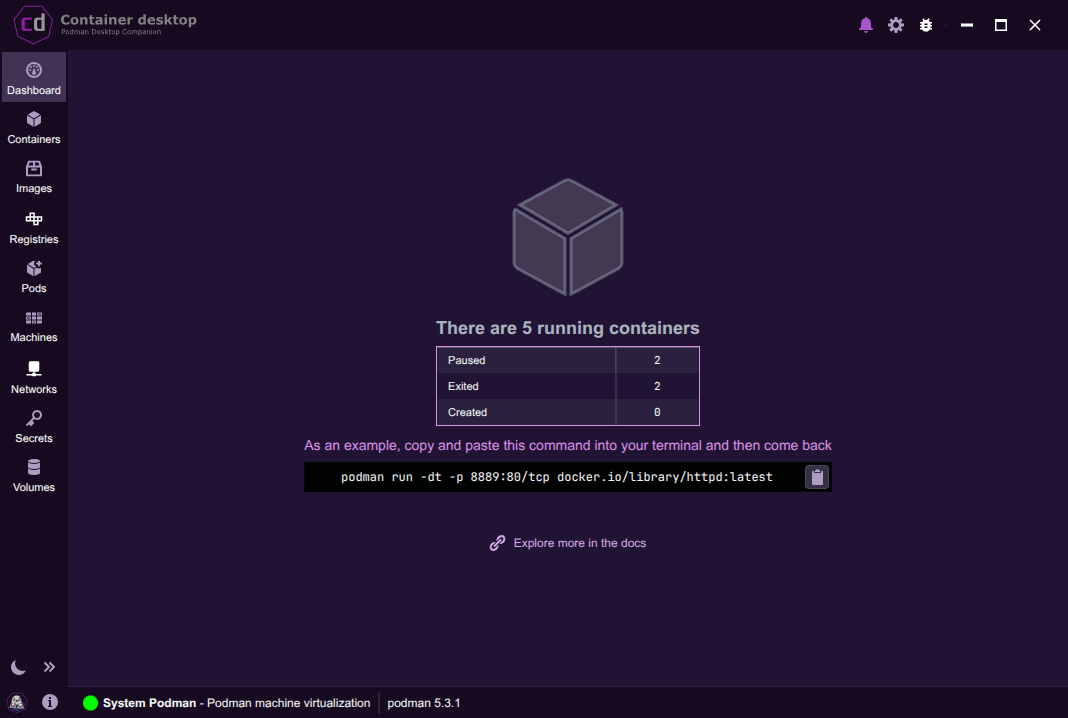Click the podman 5.3.1 version text

tap(424, 703)
